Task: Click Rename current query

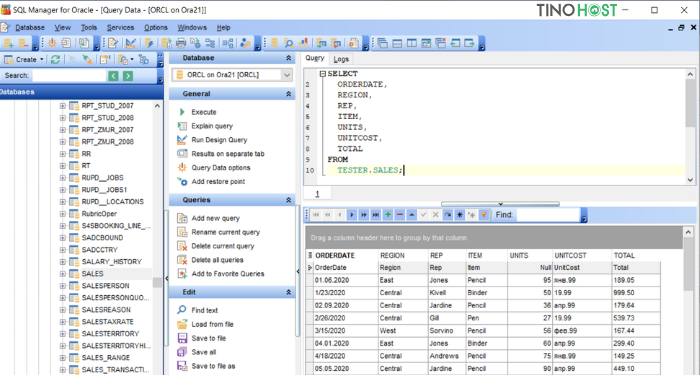Action: [x=225, y=232]
